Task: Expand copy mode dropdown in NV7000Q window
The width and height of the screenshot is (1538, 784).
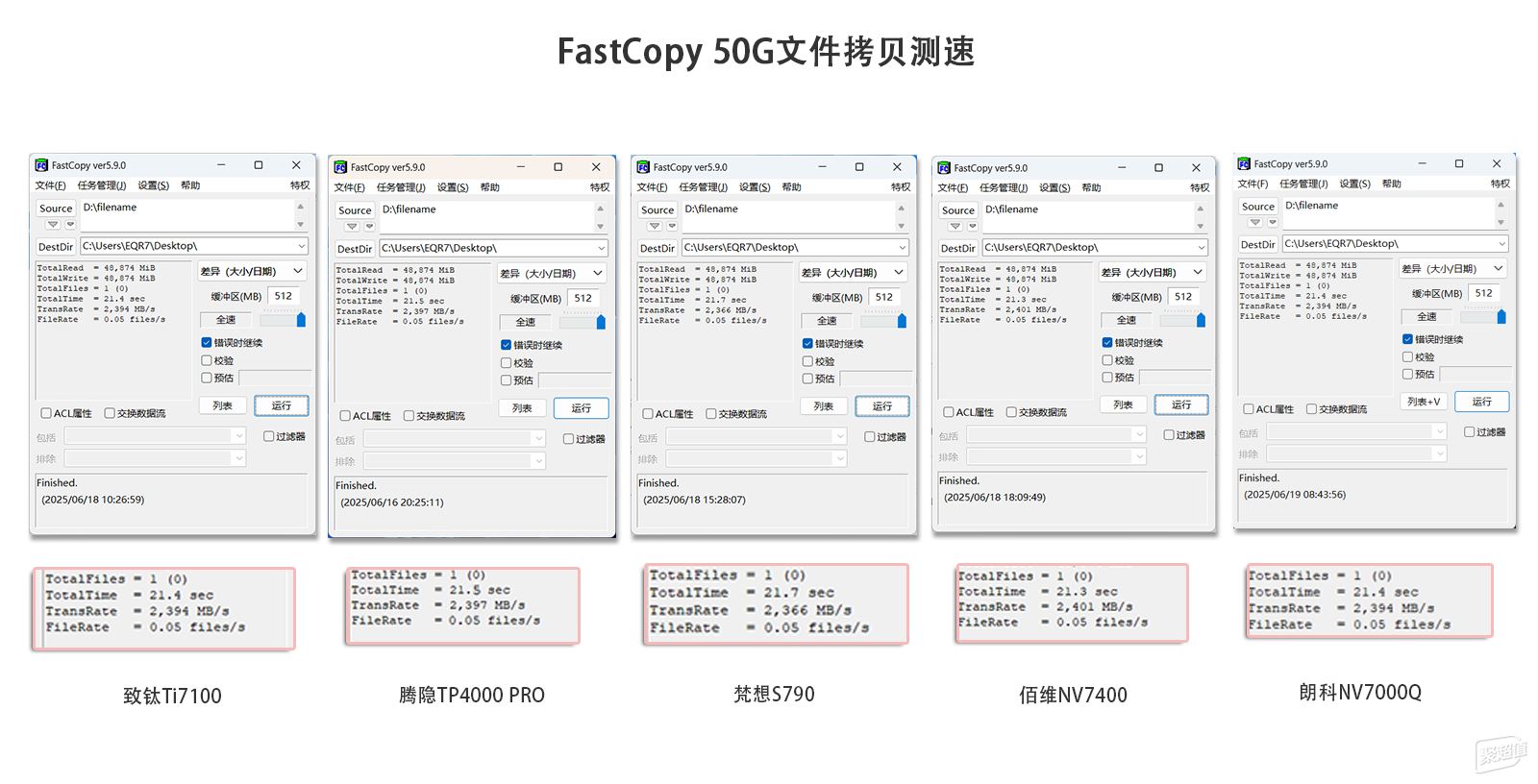Action: (1453, 269)
